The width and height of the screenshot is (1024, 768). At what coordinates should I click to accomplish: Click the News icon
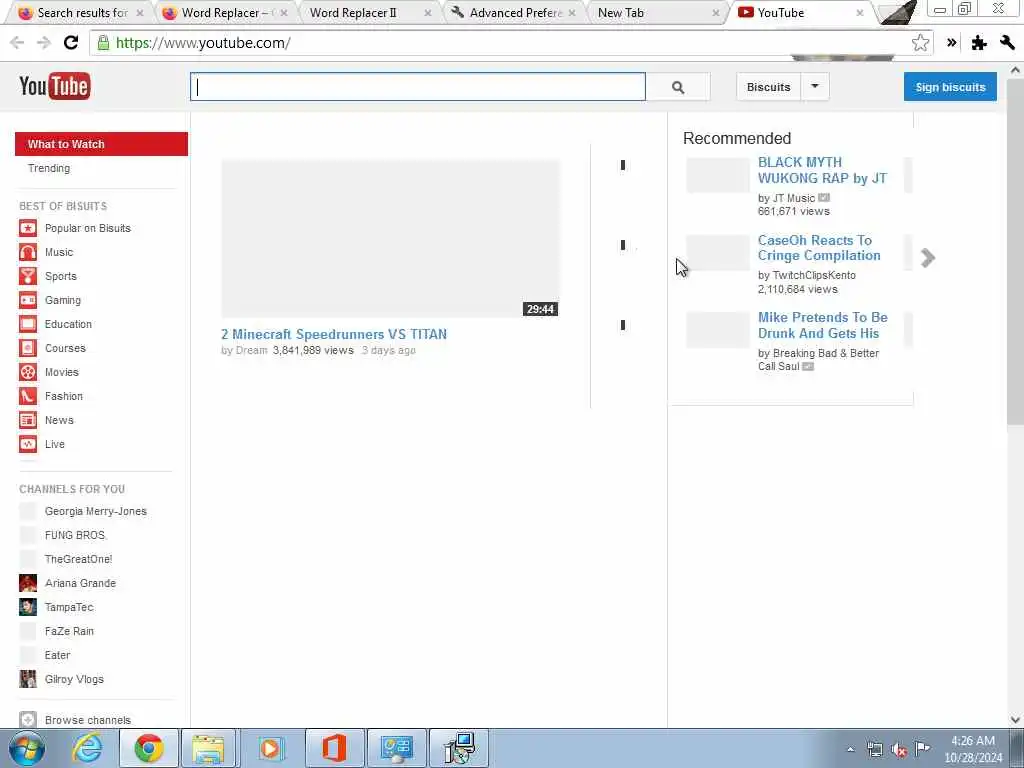[x=27, y=420]
